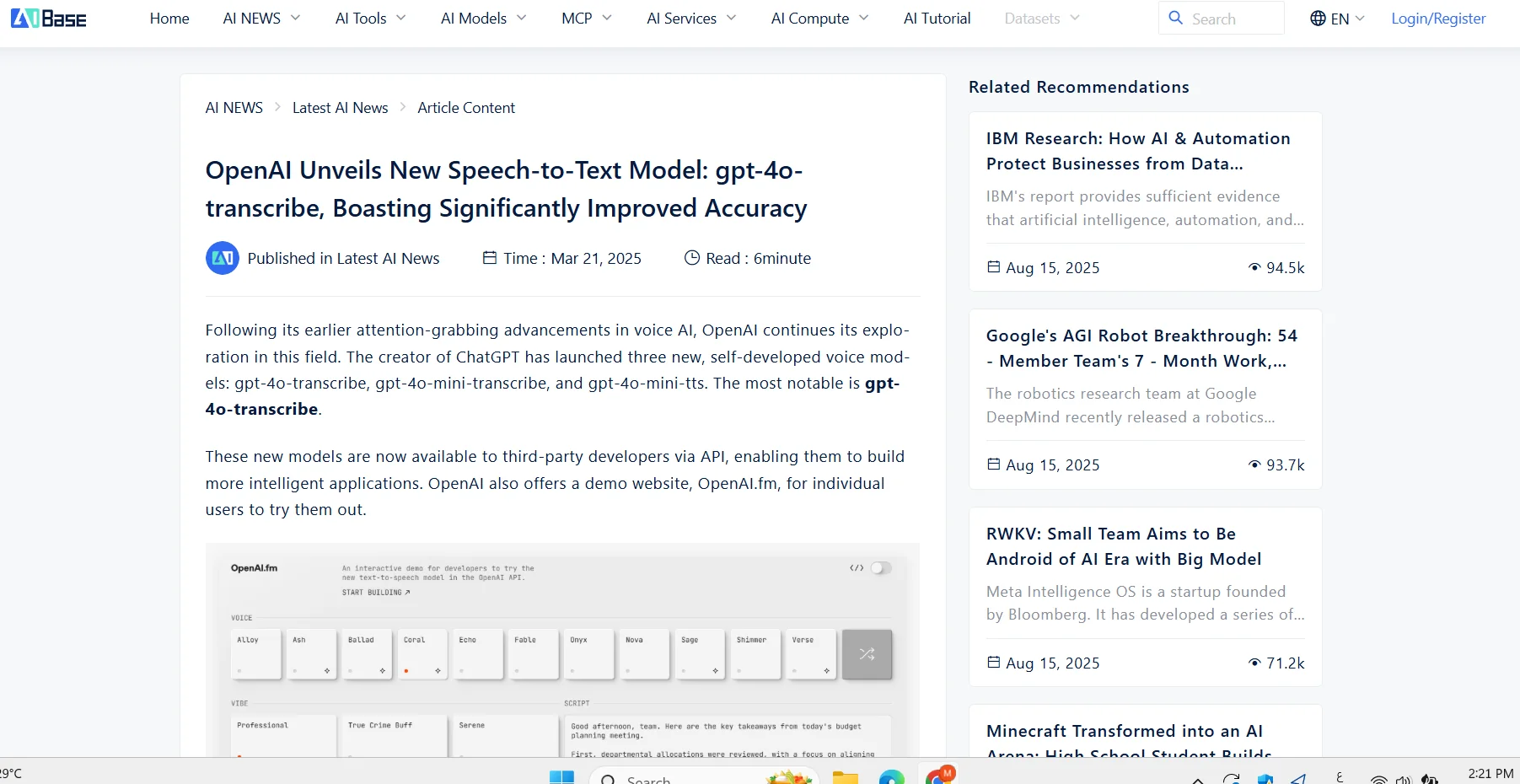Click the AIBase author avatar icon

[x=222, y=258]
